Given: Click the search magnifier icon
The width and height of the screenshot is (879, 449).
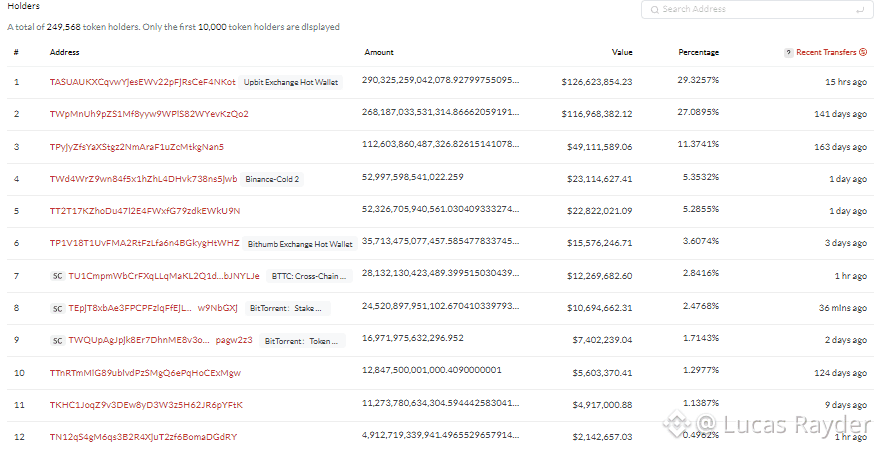Looking at the screenshot, I should [654, 9].
